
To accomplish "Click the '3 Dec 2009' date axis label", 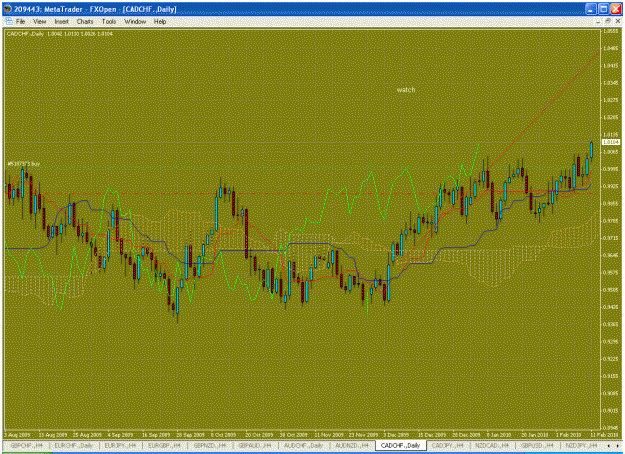I will coord(396,434).
